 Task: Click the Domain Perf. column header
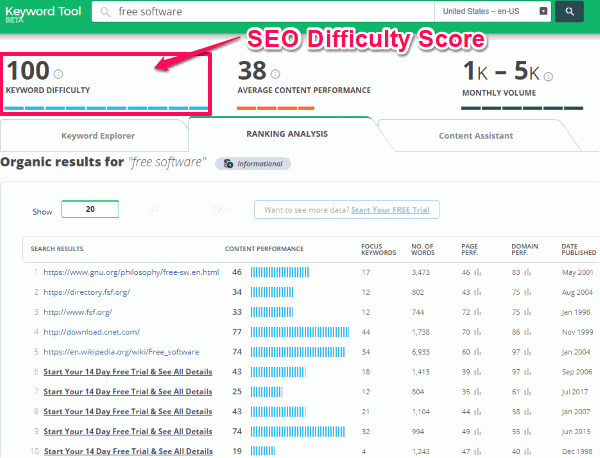525,249
